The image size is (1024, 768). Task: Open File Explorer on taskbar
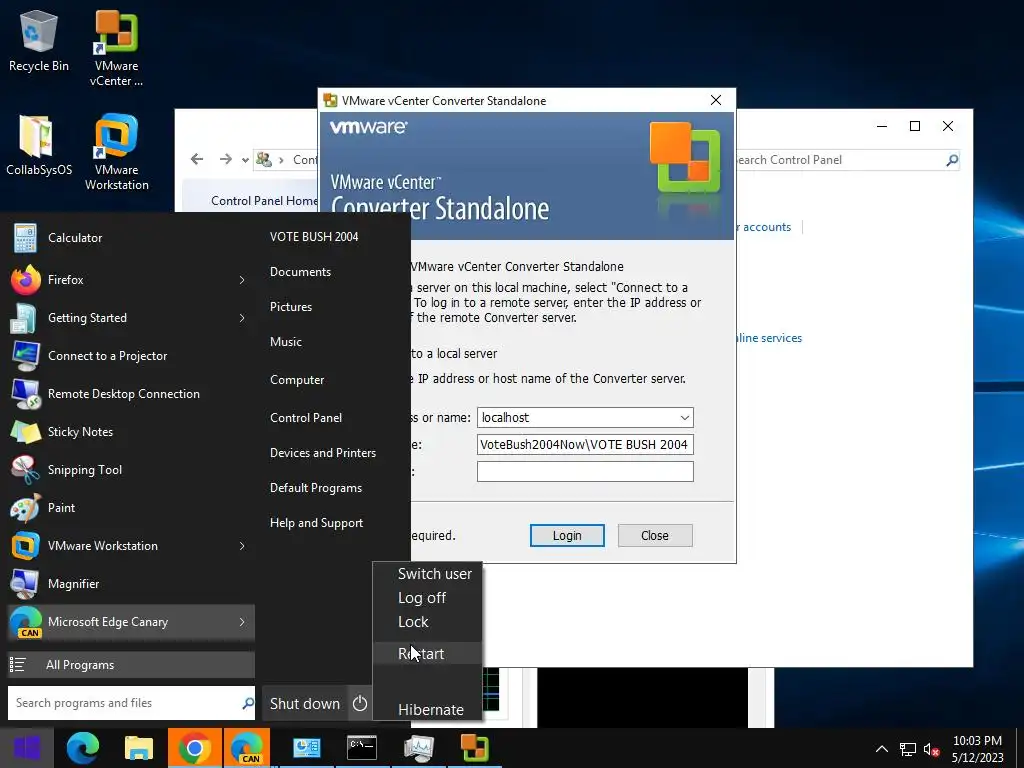(x=138, y=748)
